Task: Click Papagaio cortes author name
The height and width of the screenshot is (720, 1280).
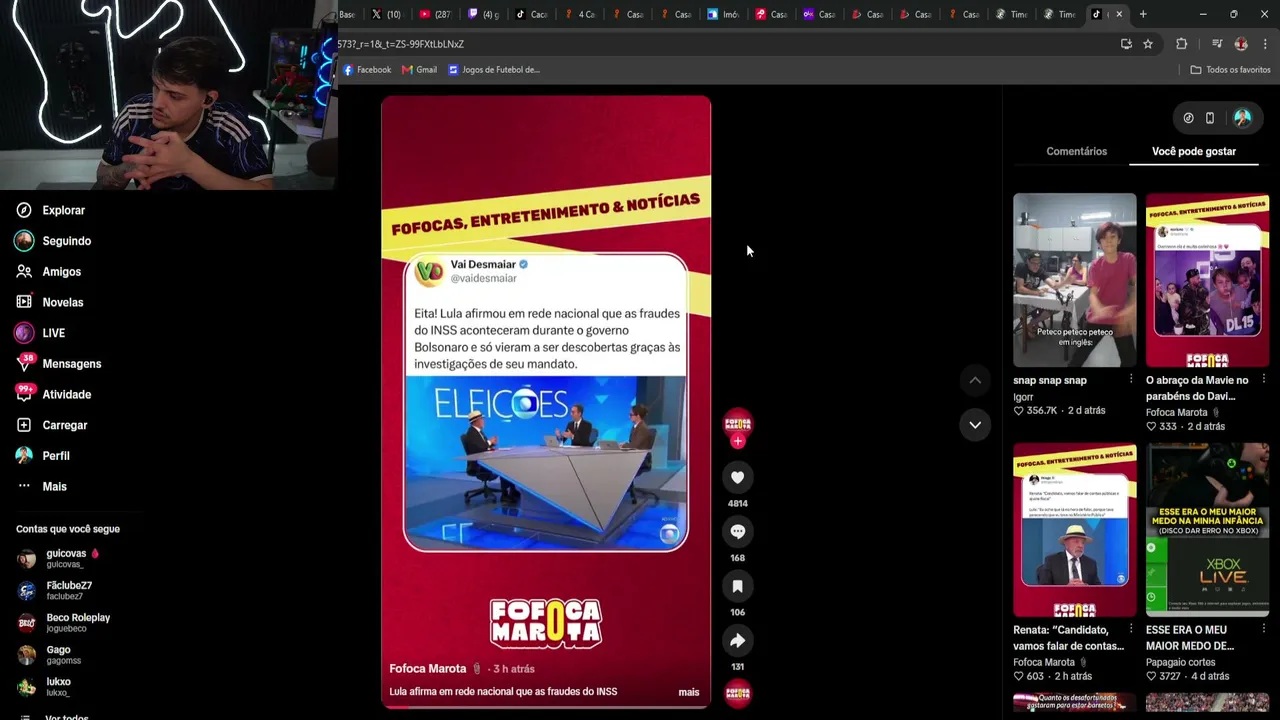Action: (x=1181, y=662)
